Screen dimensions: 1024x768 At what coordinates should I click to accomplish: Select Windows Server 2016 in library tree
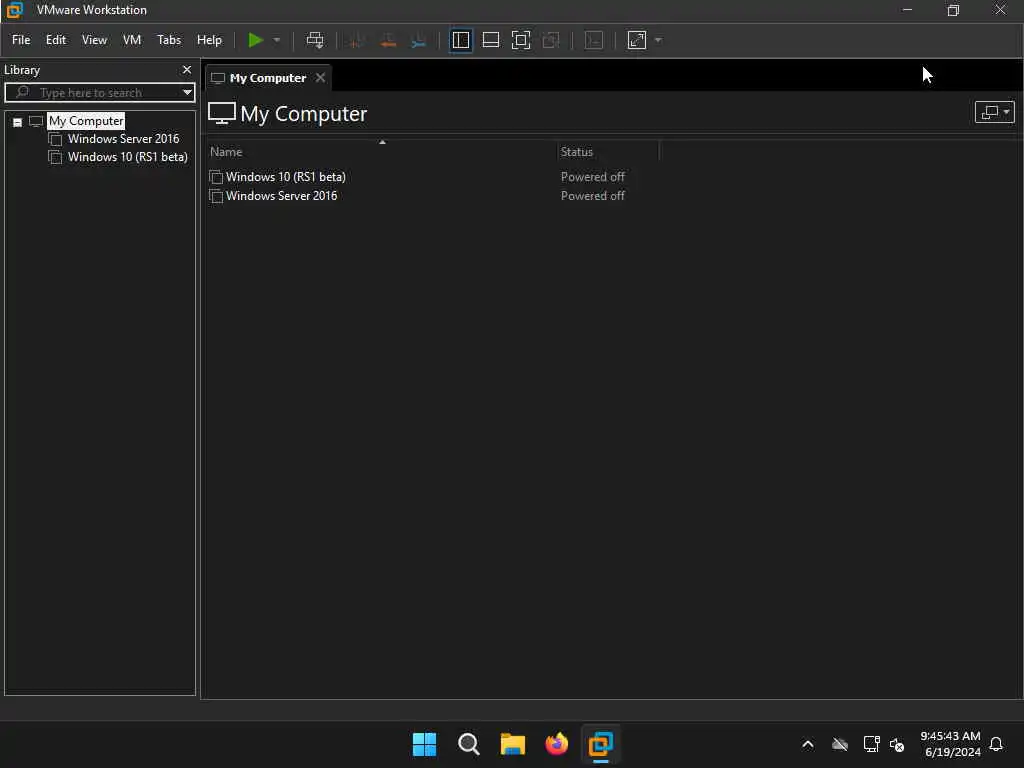click(123, 138)
